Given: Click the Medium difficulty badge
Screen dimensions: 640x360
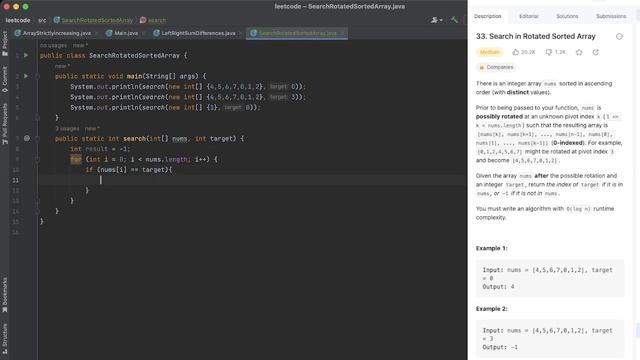Looking at the screenshot, I should (489, 52).
